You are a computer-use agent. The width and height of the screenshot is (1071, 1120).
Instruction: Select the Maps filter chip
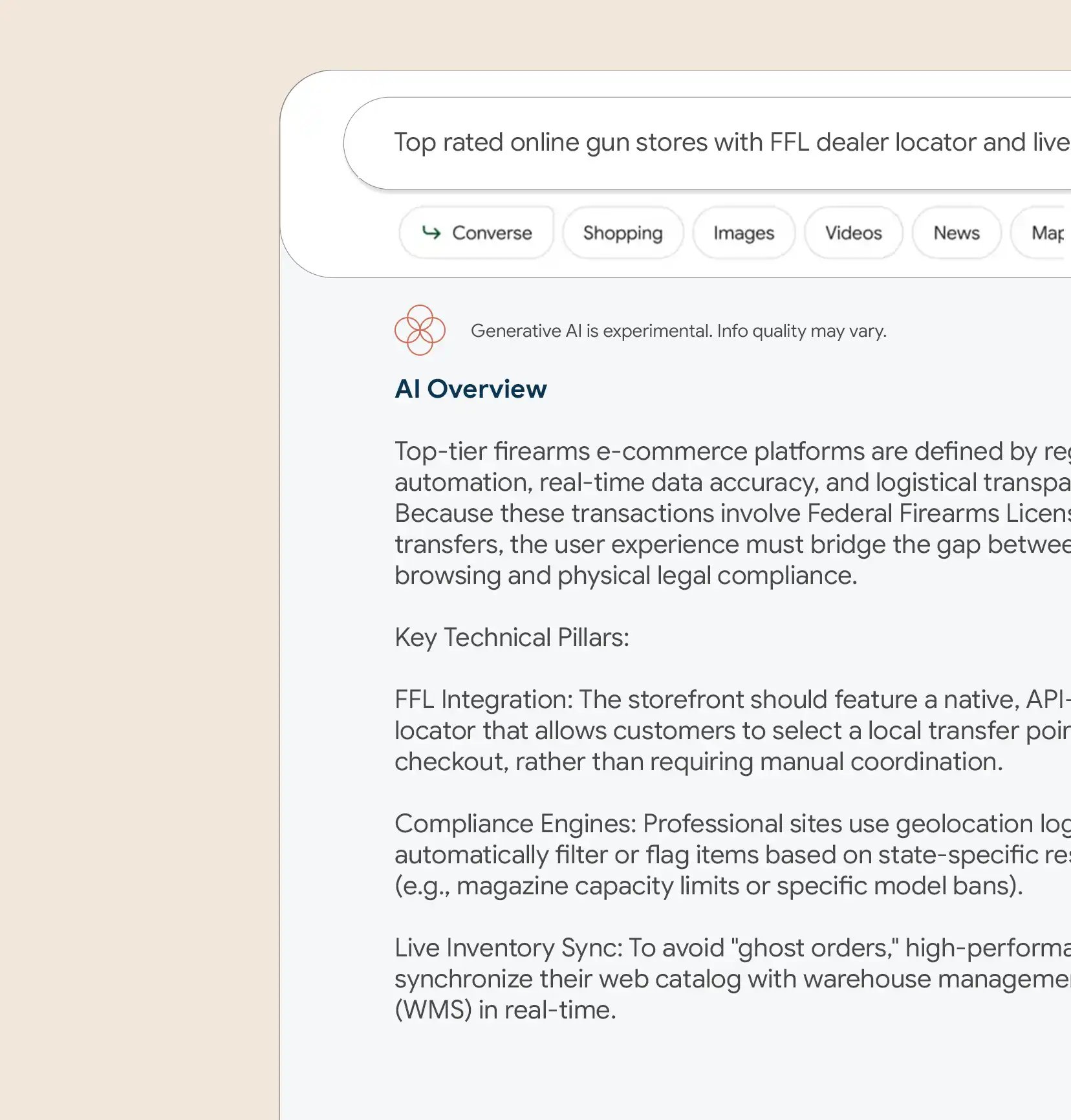point(1048,233)
